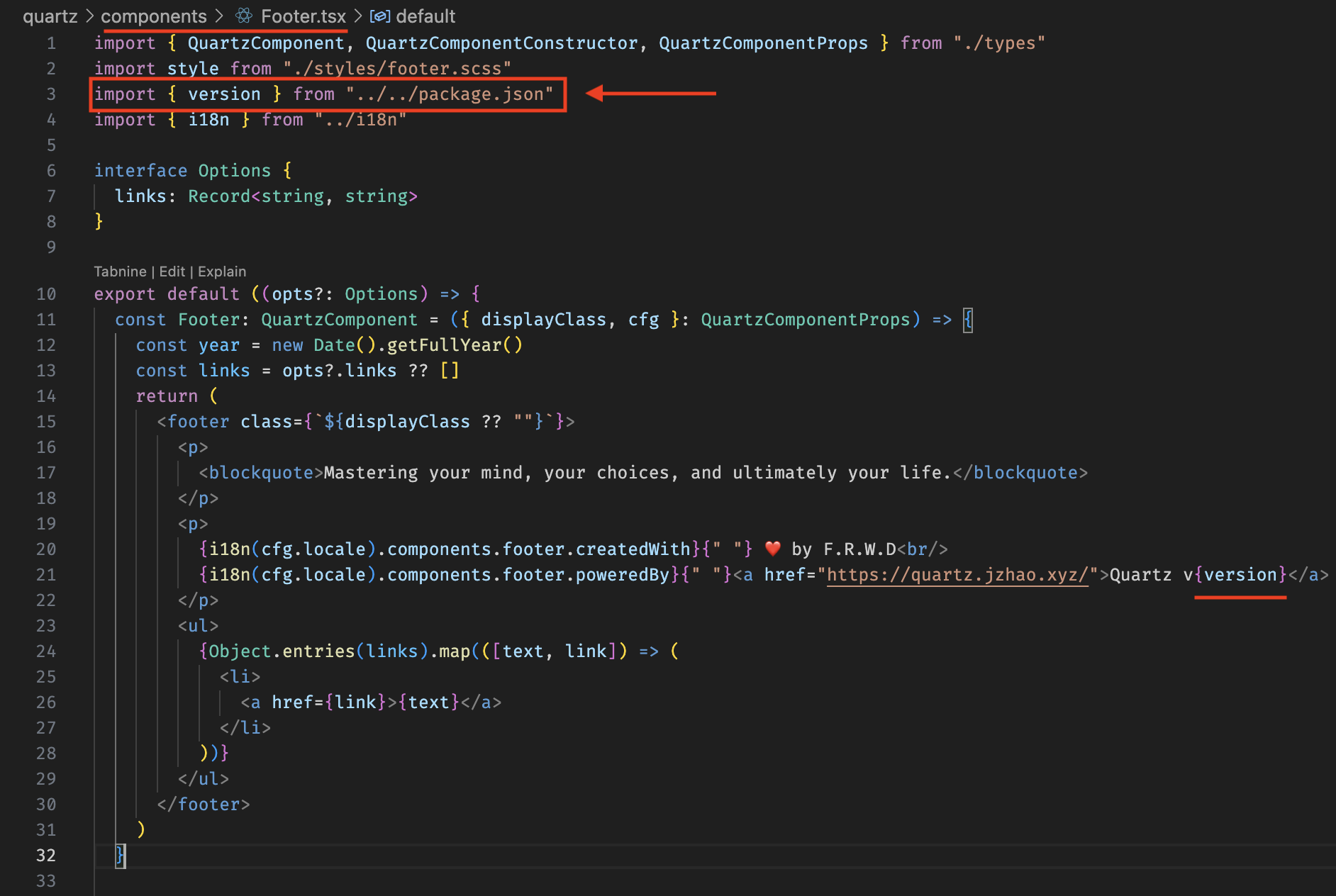This screenshot has height=896, width=1336.
Task: Open the components breadcrumb segment
Action: tap(154, 16)
